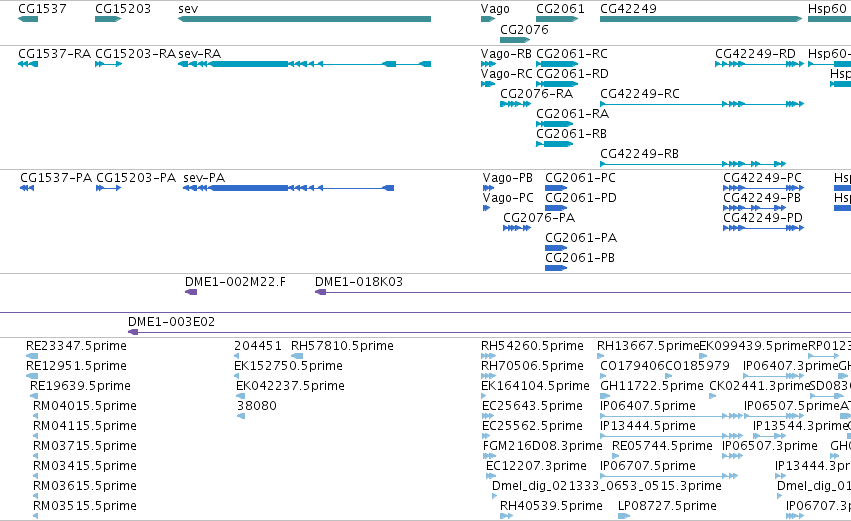The width and height of the screenshot is (851, 521).
Task: Select the RH40539.5prime EST
Action: (x=506, y=517)
